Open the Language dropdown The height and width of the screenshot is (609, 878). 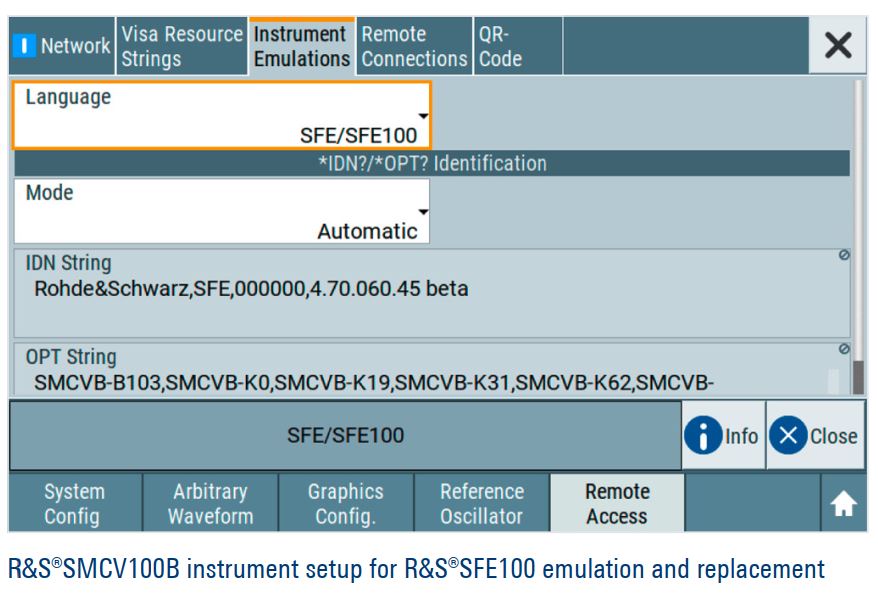click(x=222, y=116)
